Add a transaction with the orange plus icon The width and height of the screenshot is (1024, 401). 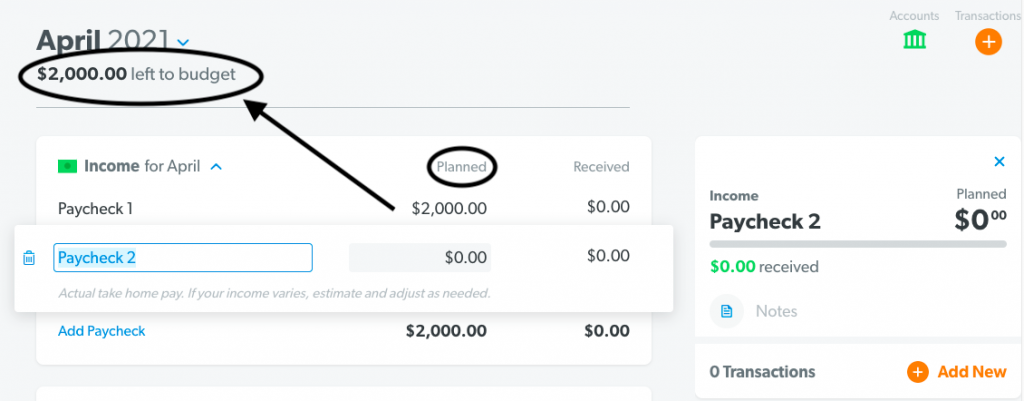[988, 42]
